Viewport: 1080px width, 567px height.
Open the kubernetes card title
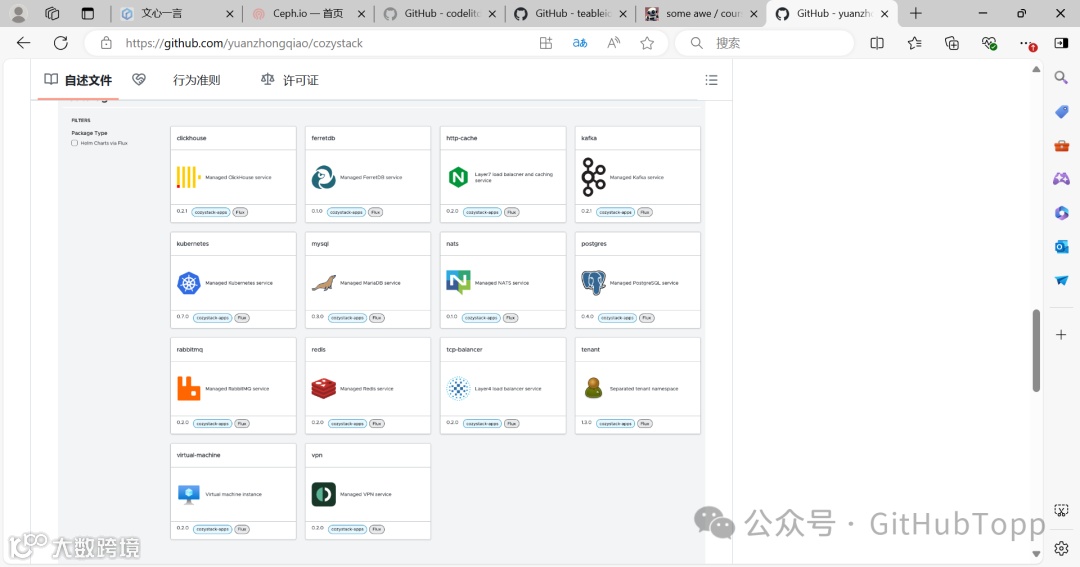(x=193, y=244)
